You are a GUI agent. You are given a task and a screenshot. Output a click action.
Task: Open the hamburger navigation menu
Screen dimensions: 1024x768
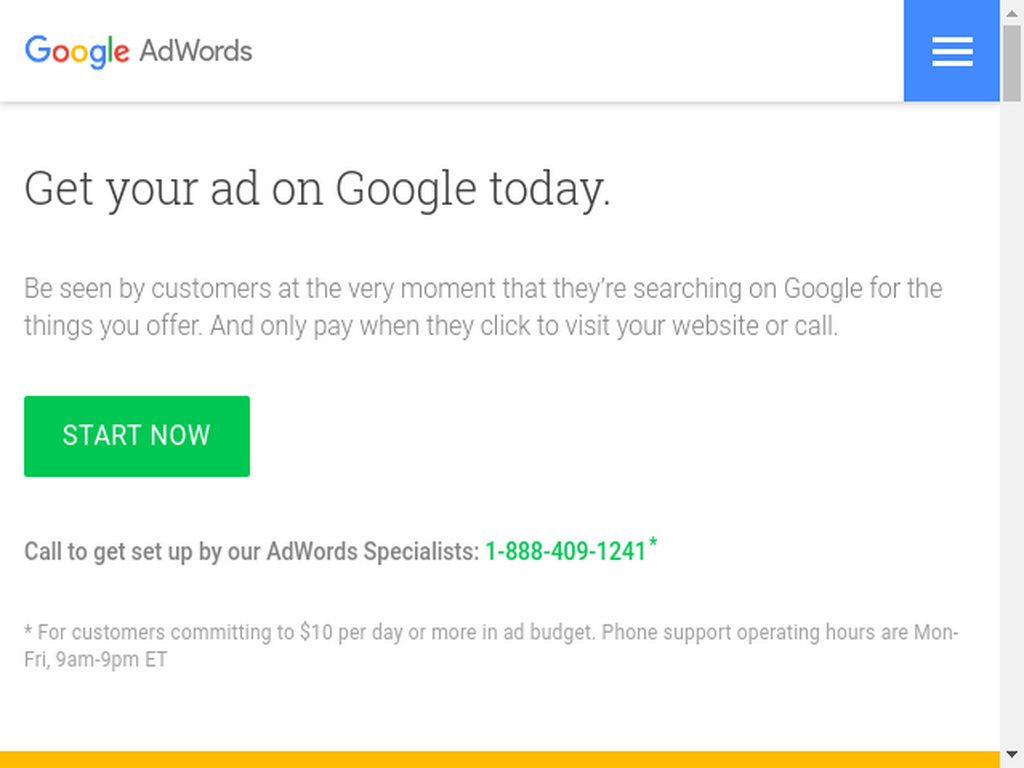(x=952, y=51)
